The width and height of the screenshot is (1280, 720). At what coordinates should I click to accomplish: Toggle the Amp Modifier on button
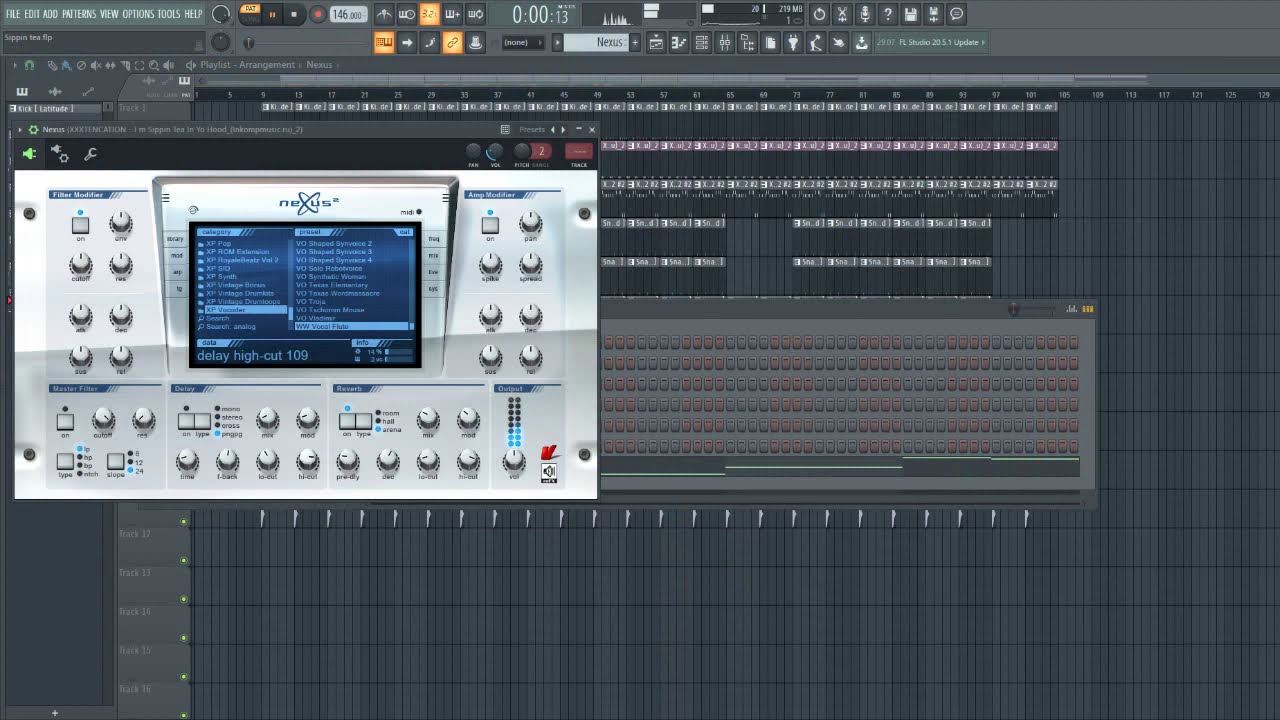pos(490,225)
